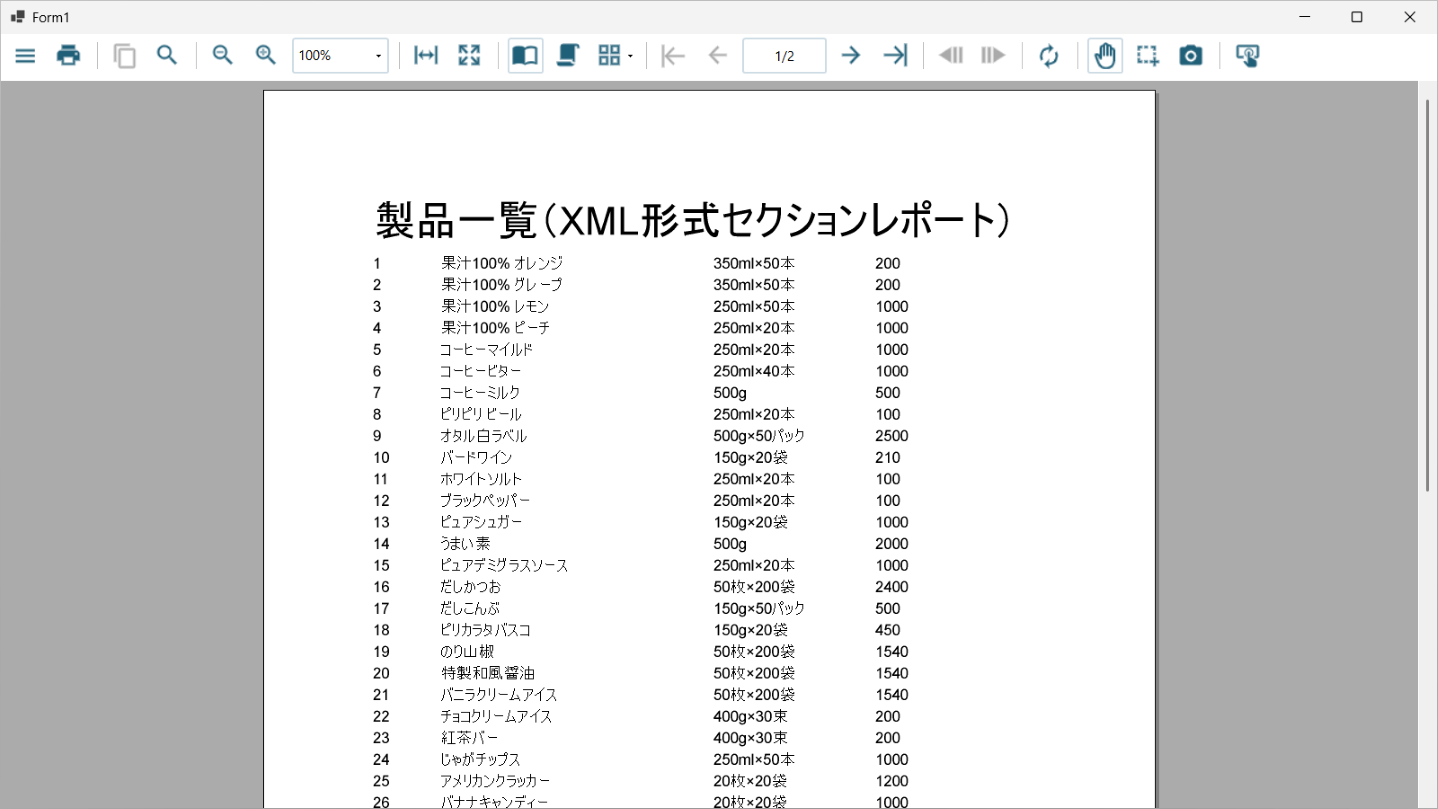Click product name うまい素
The height and width of the screenshot is (809, 1438).
point(465,544)
